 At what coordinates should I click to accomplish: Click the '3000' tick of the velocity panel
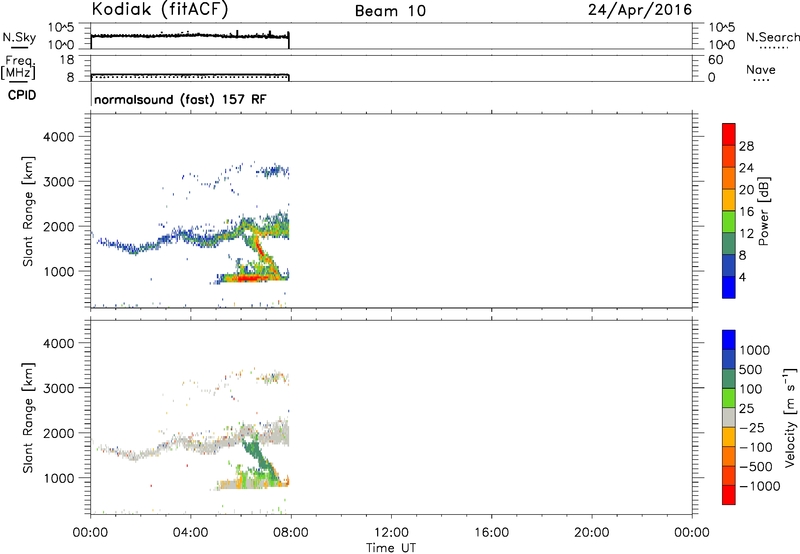tap(59, 388)
